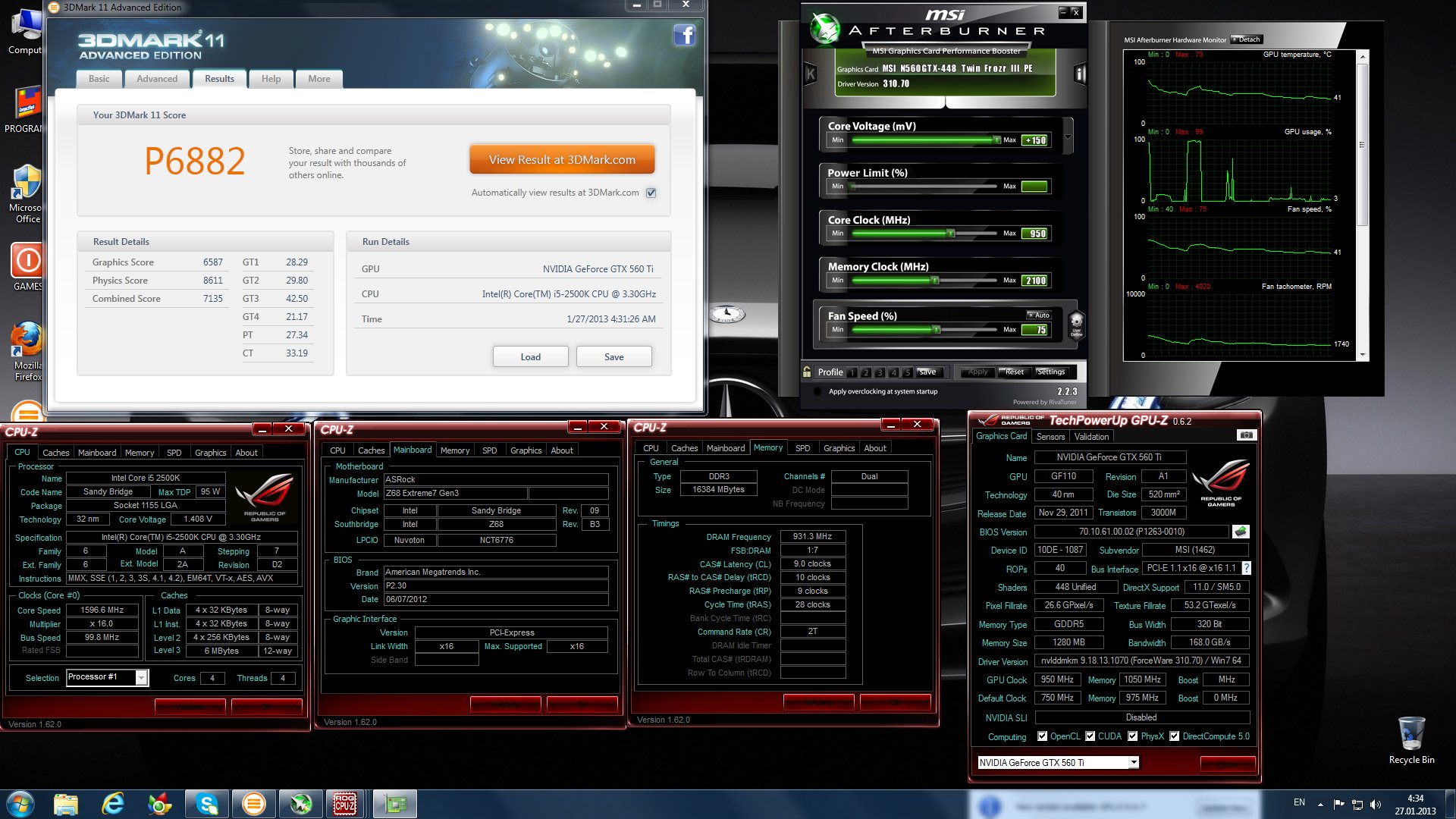Click the BIOS save chip icon

[x=1241, y=532]
